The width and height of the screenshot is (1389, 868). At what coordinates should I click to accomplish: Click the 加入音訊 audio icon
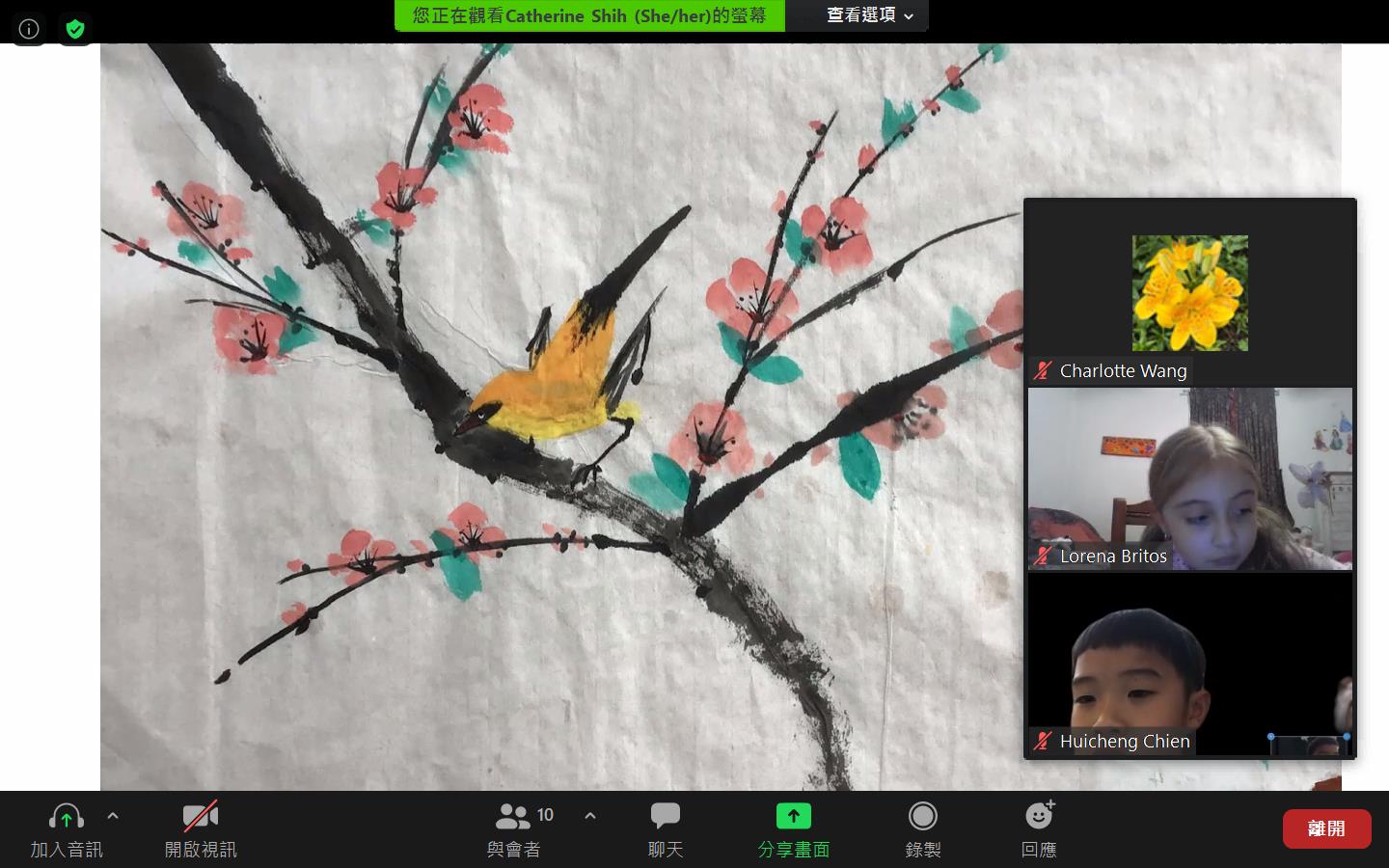[66, 816]
